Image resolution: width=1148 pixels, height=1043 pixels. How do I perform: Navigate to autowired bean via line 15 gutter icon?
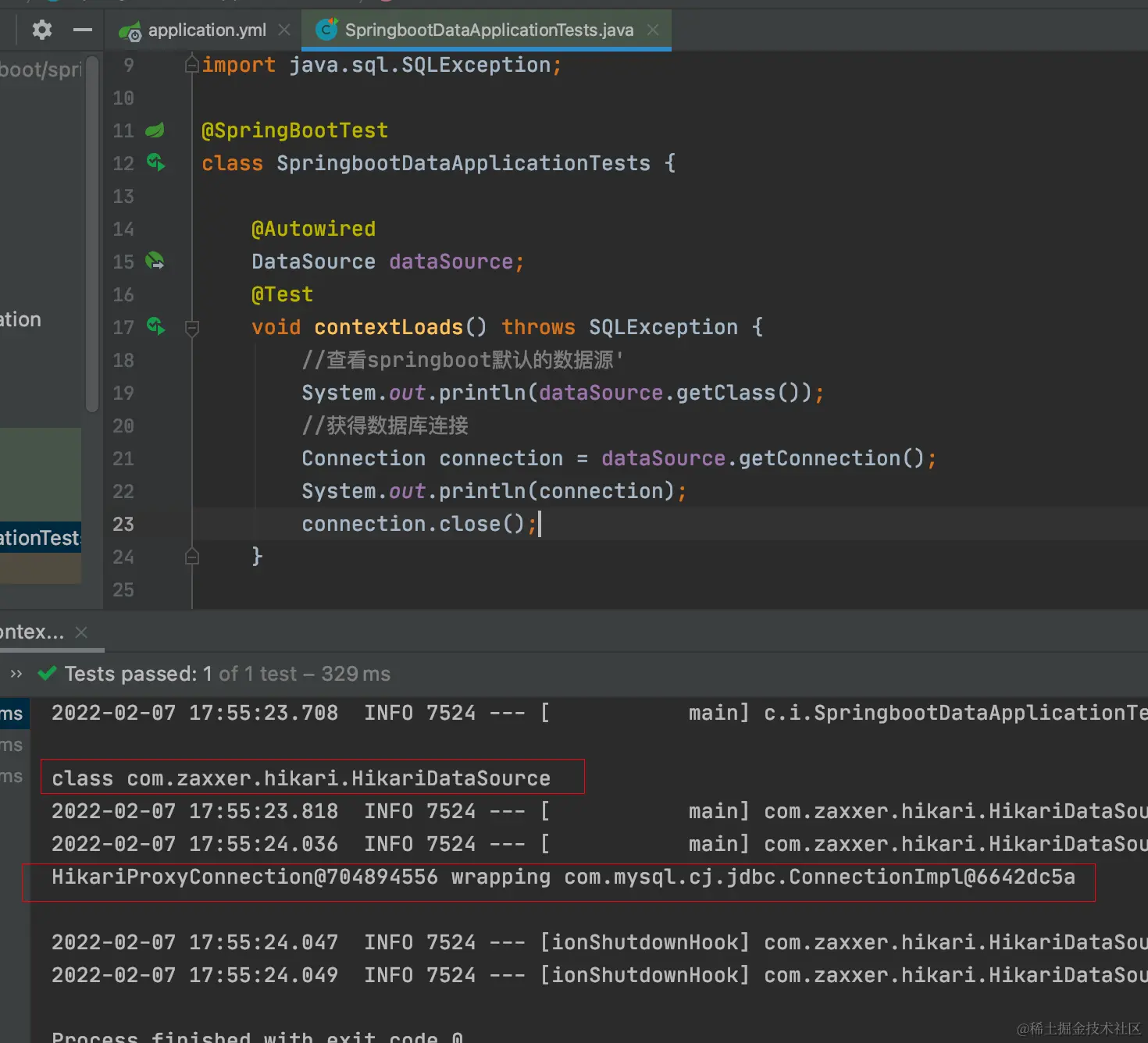155,261
